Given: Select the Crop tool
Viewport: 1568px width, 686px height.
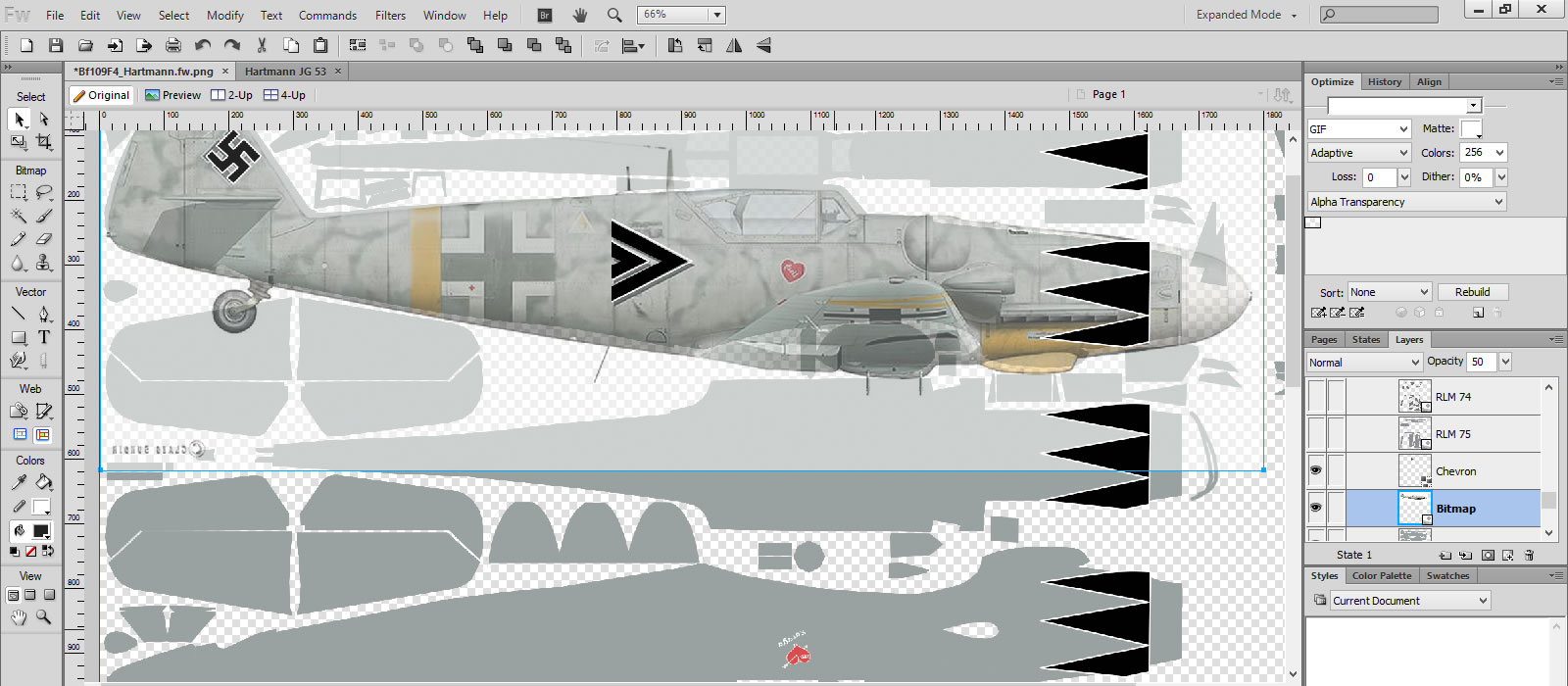Looking at the screenshot, I should 44,143.
